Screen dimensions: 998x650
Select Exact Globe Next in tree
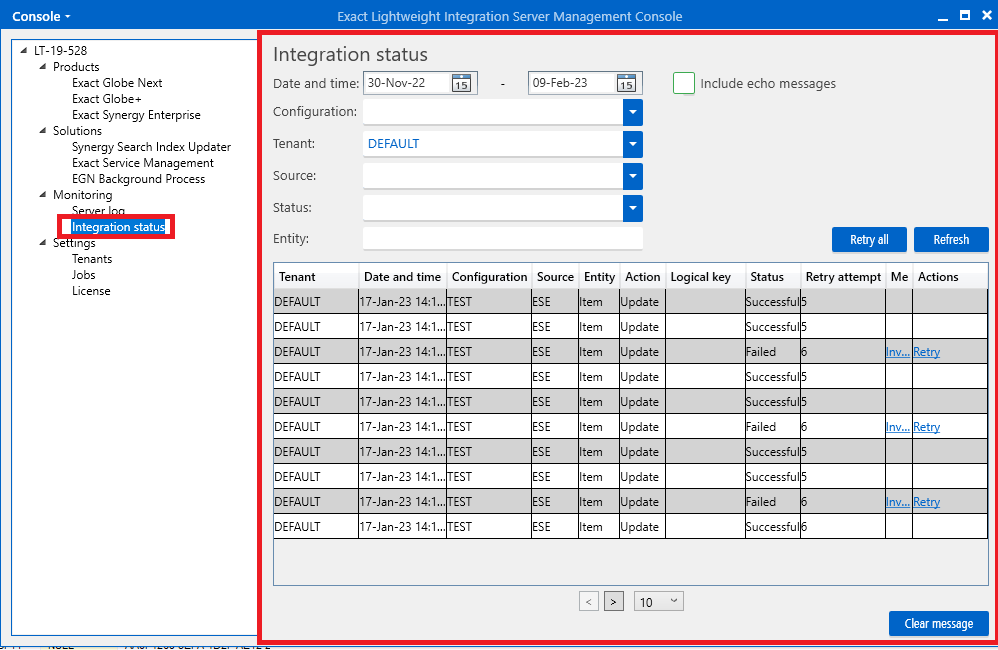117,83
